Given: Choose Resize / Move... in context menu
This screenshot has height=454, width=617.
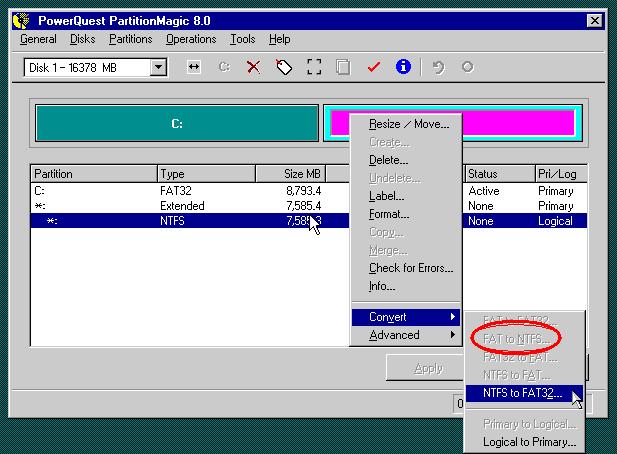Looking at the screenshot, I should pyautogui.click(x=406, y=124).
